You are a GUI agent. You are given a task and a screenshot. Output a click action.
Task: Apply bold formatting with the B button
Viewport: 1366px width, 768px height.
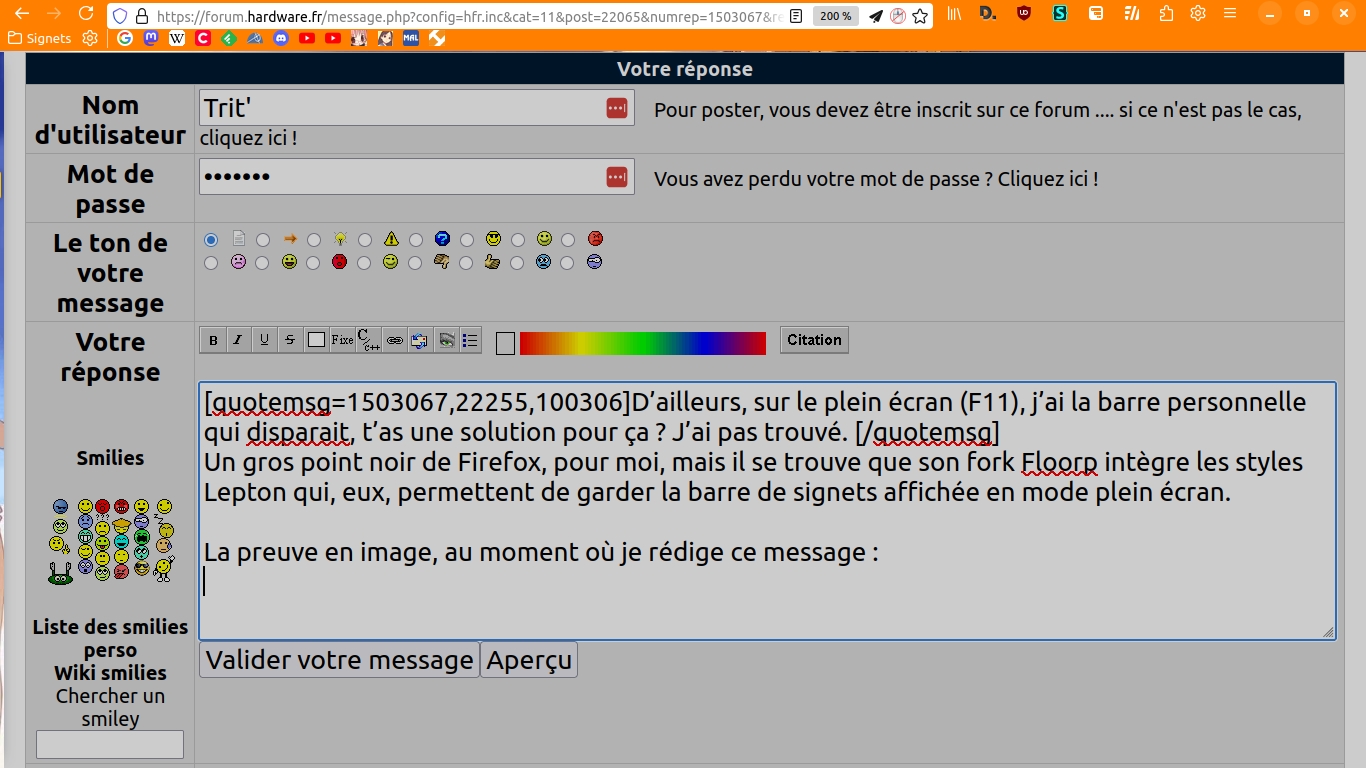click(213, 340)
